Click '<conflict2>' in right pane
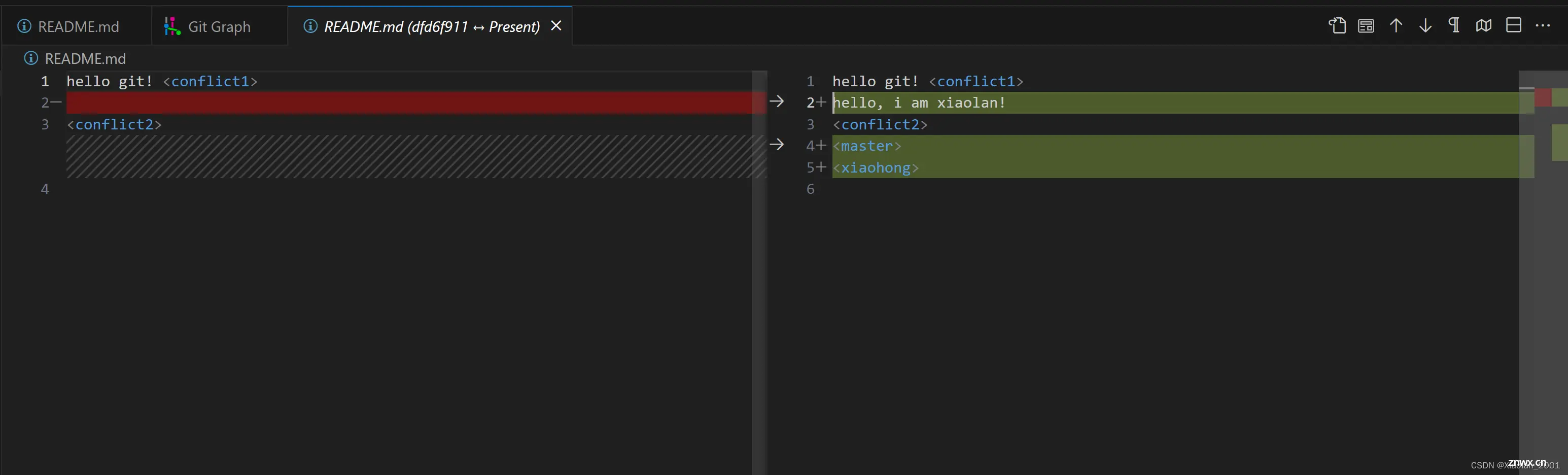Image resolution: width=1568 pixels, height=475 pixels. coord(880,124)
